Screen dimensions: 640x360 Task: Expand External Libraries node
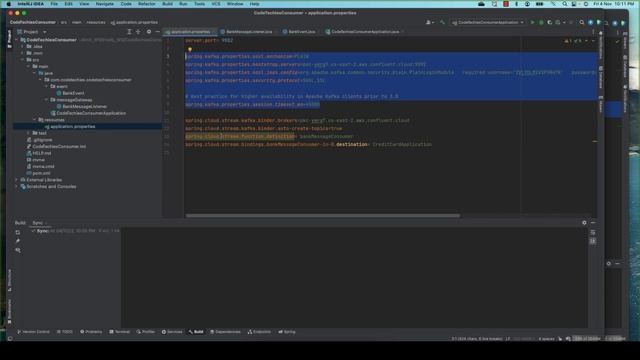coord(17,180)
